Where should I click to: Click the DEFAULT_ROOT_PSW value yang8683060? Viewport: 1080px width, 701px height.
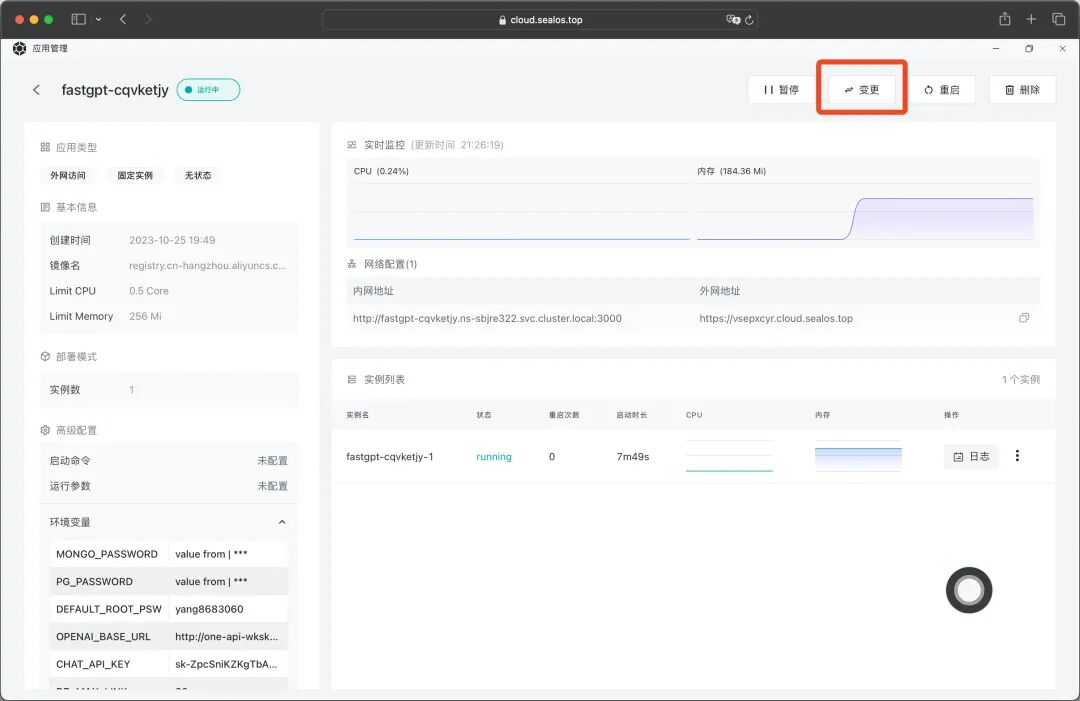coord(209,609)
